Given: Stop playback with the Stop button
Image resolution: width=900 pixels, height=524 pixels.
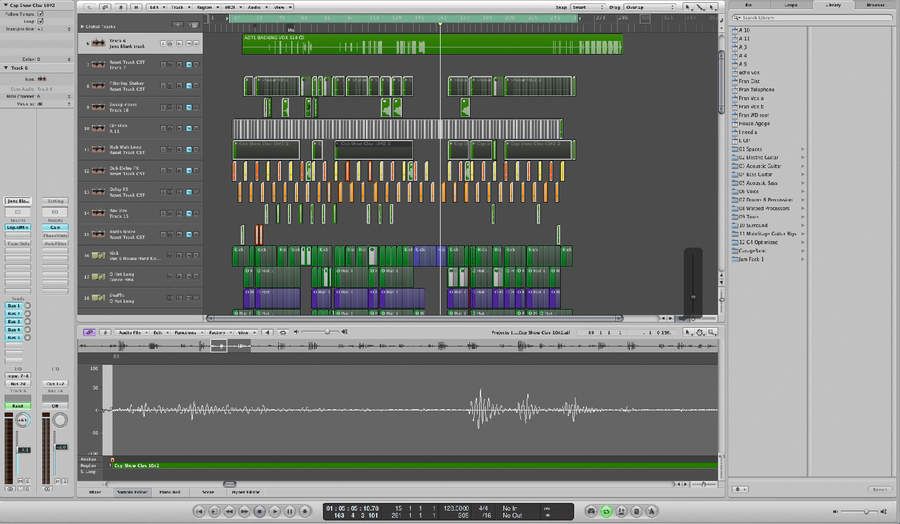Looking at the screenshot, I should tap(259, 511).
